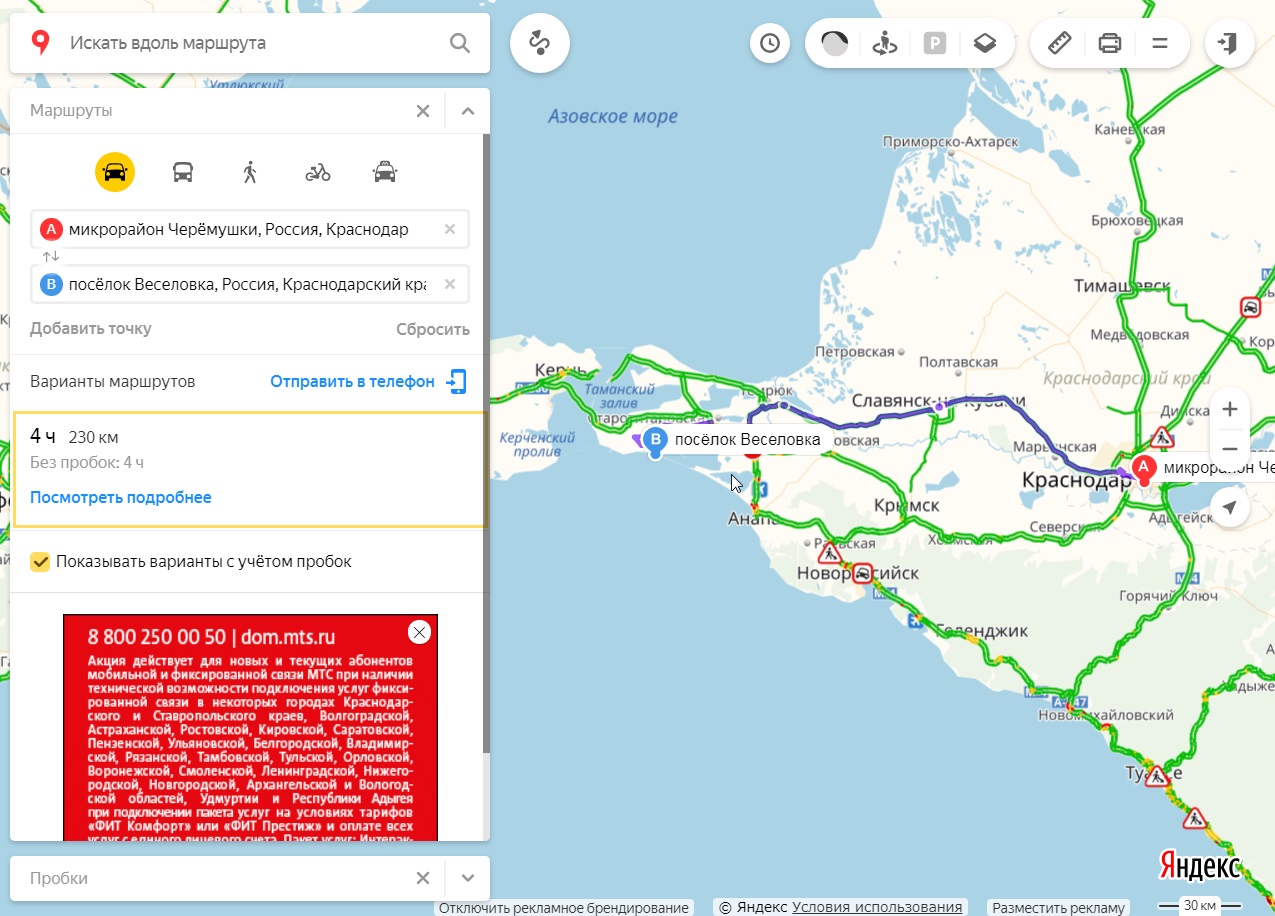
Task: Expand the Пробки panel chevron
Action: (468, 878)
